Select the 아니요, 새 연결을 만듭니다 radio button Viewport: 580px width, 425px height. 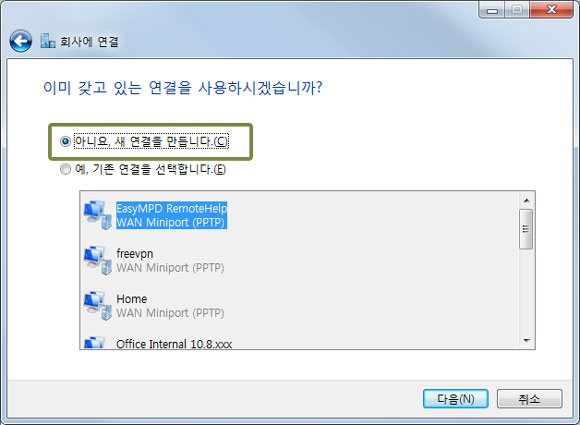[65, 141]
